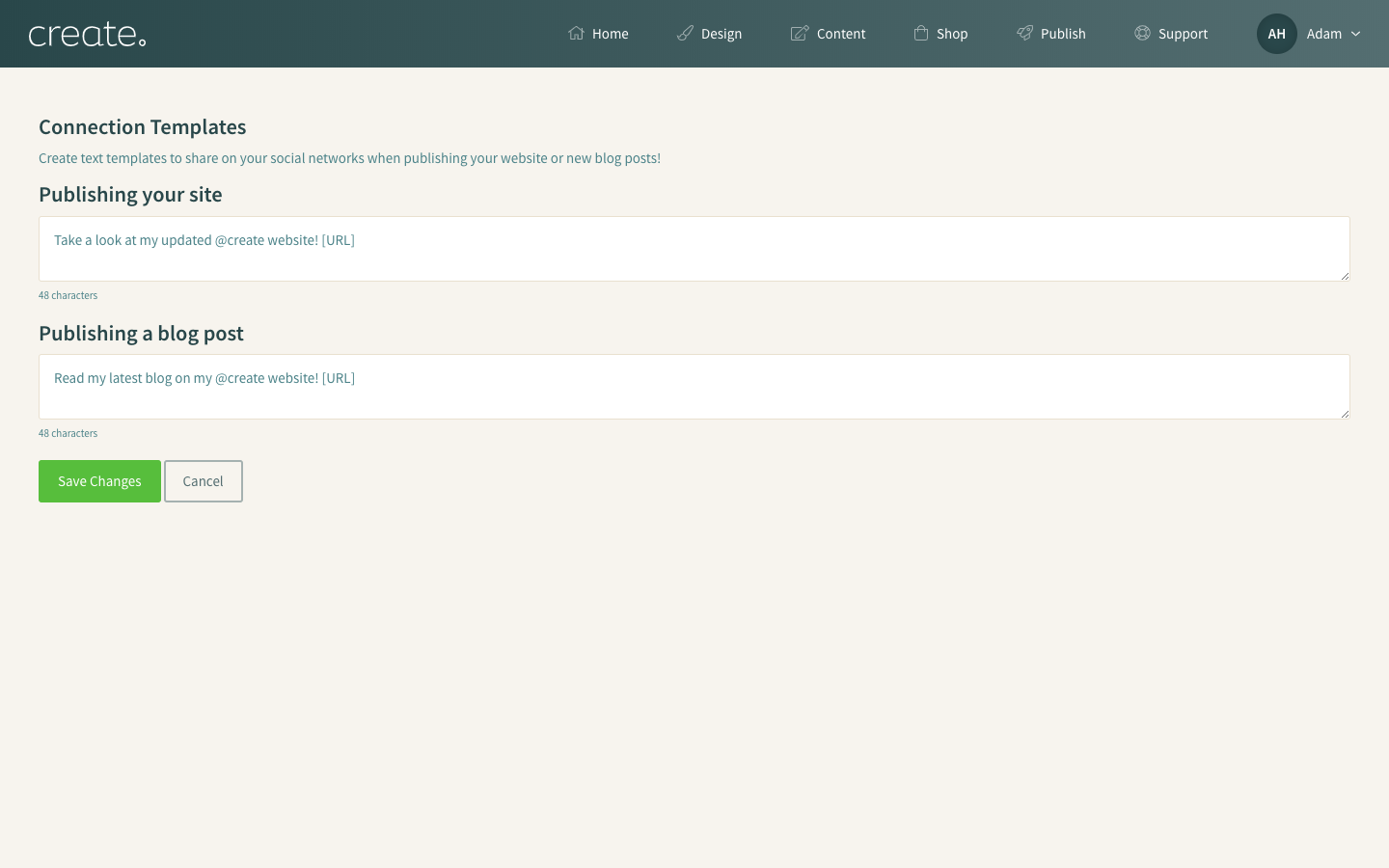This screenshot has width=1389, height=868.
Task: Click the lifebuoy icon beside Support
Action: pos(1142,34)
